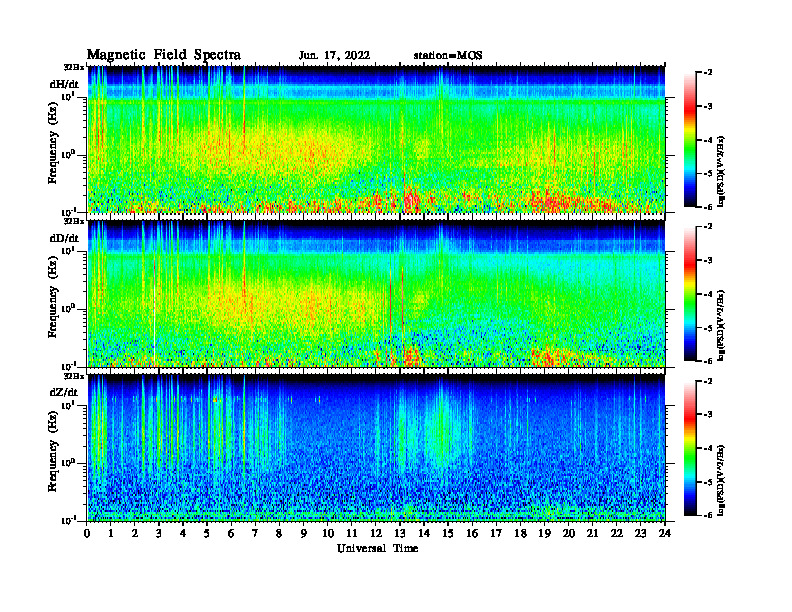Click the "-4" value on dZ/dt color bar
This screenshot has width=792, height=612.
(708, 448)
